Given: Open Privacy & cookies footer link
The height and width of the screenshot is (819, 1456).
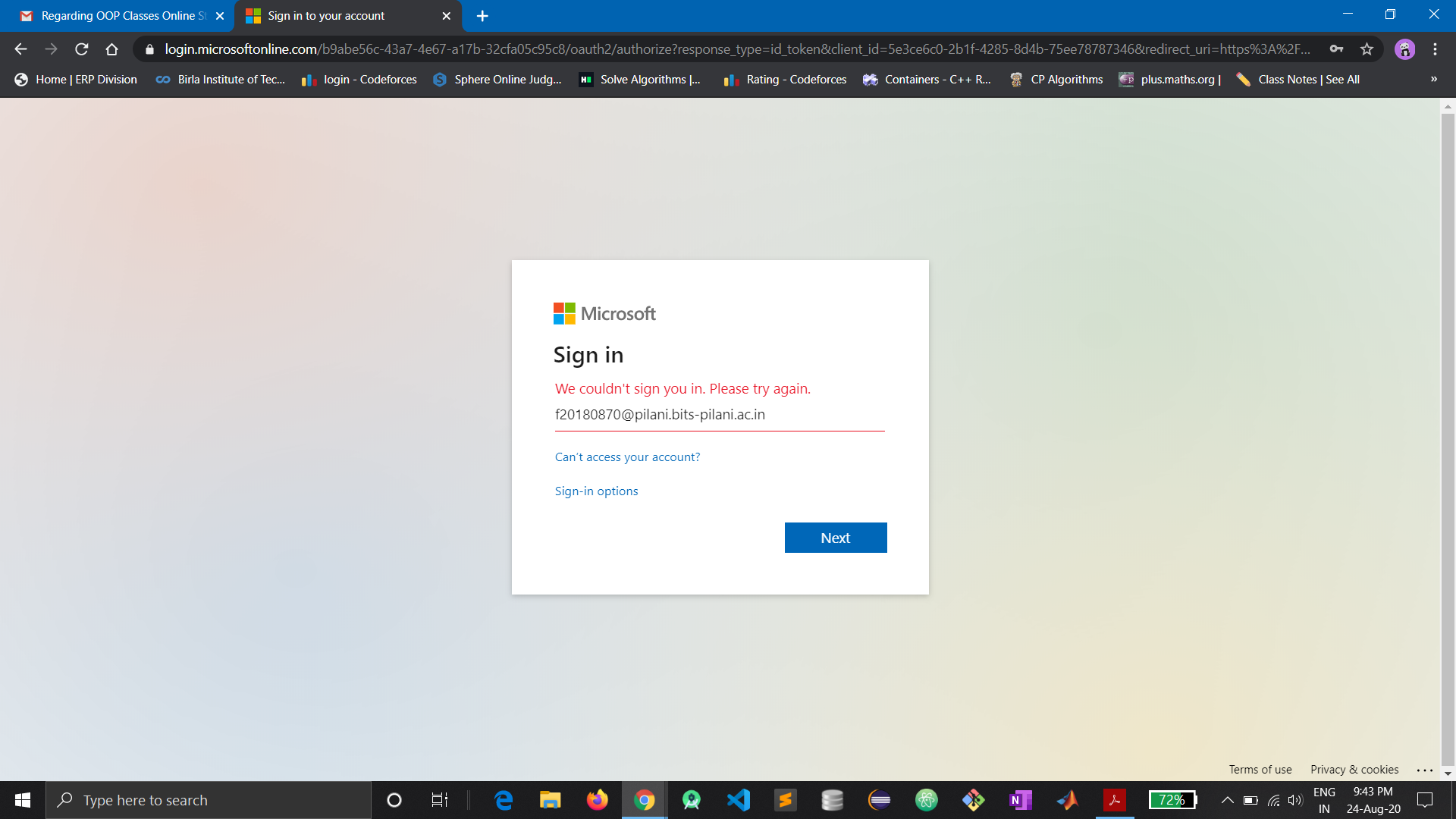Looking at the screenshot, I should (x=1354, y=770).
